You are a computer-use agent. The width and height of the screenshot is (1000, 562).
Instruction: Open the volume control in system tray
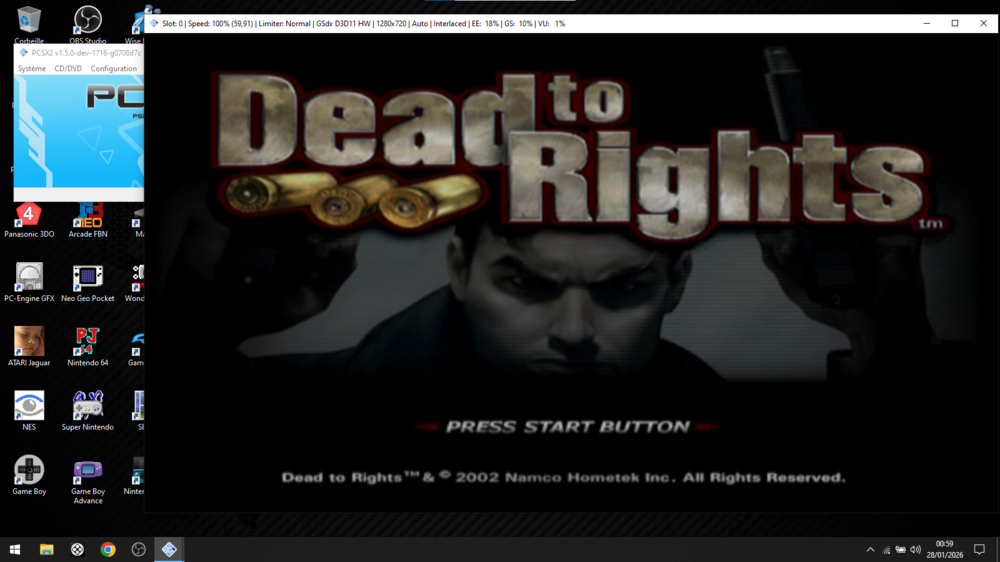[x=915, y=550]
